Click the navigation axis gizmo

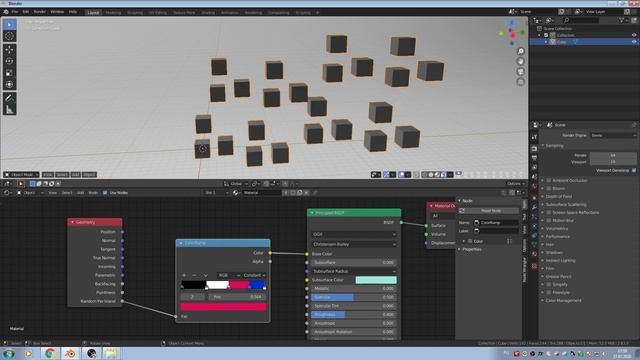point(512,33)
